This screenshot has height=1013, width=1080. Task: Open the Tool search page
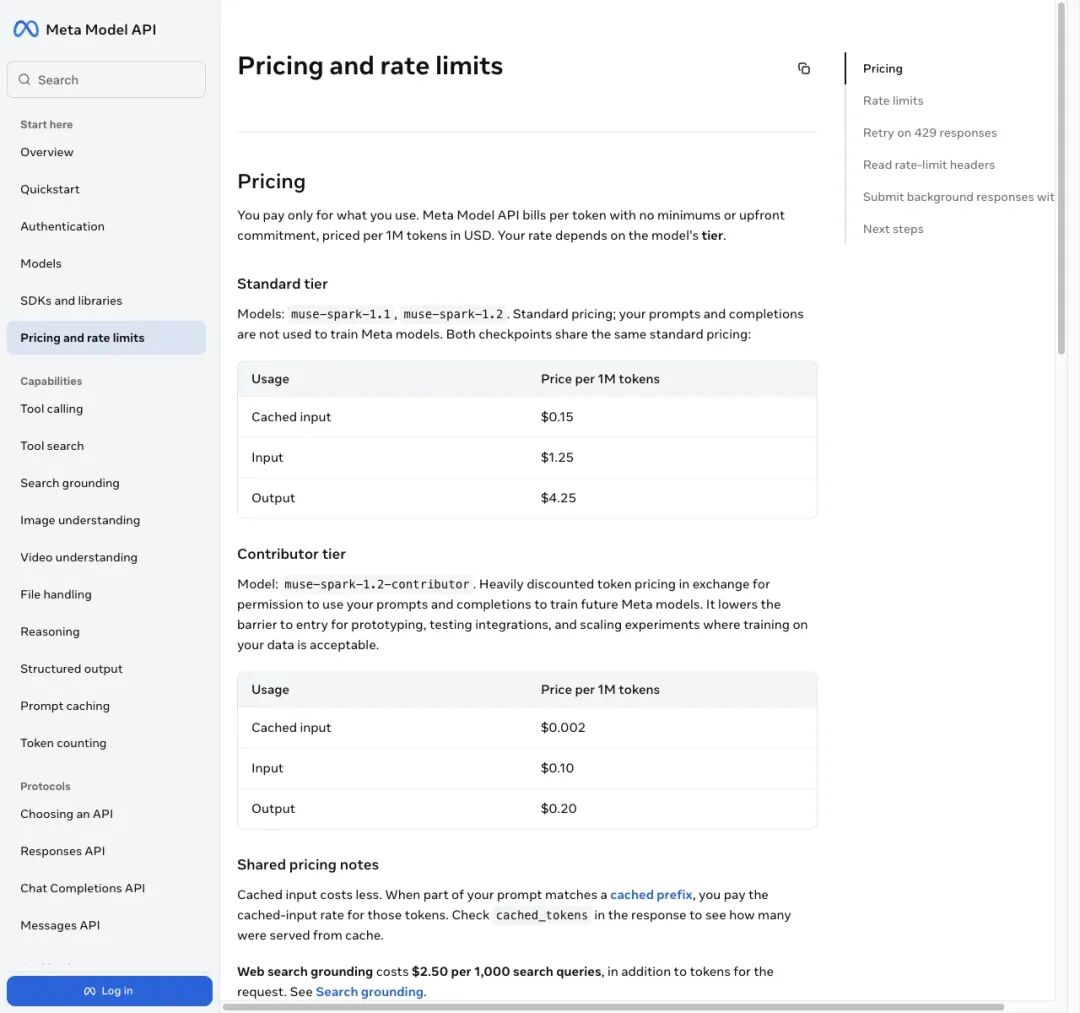52,446
